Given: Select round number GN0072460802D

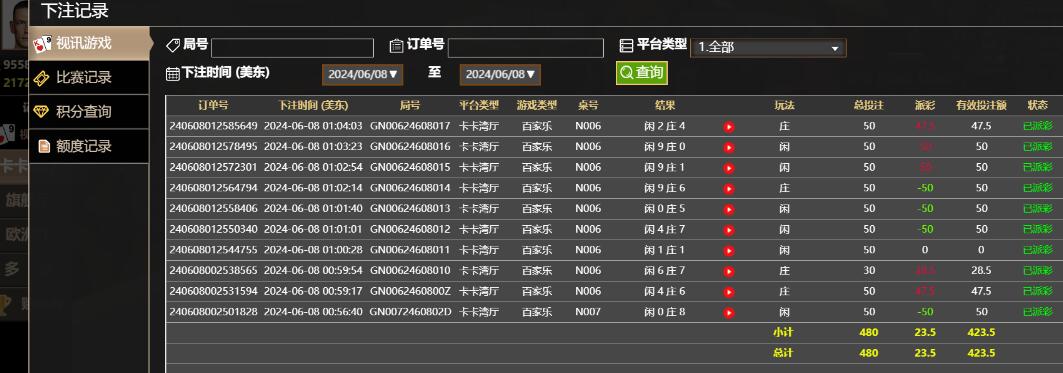Looking at the screenshot, I should pos(410,312).
